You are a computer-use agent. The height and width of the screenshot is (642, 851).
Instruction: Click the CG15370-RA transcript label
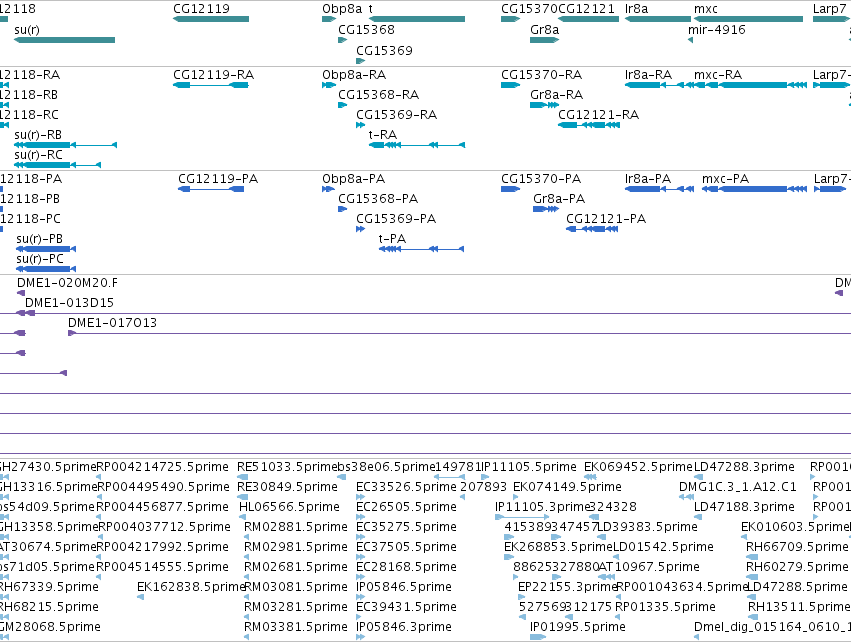pos(542,75)
